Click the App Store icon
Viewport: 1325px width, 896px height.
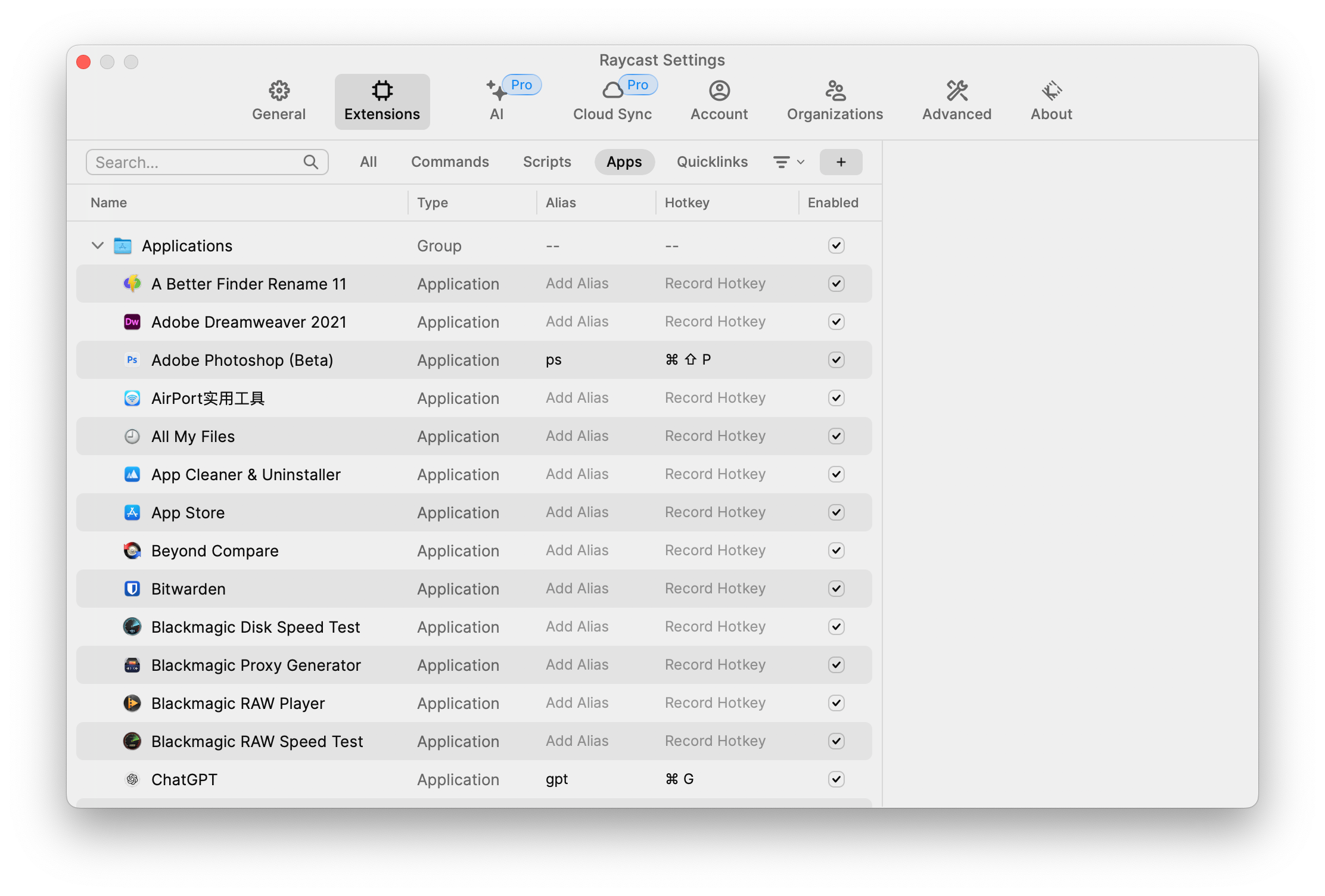coord(132,512)
